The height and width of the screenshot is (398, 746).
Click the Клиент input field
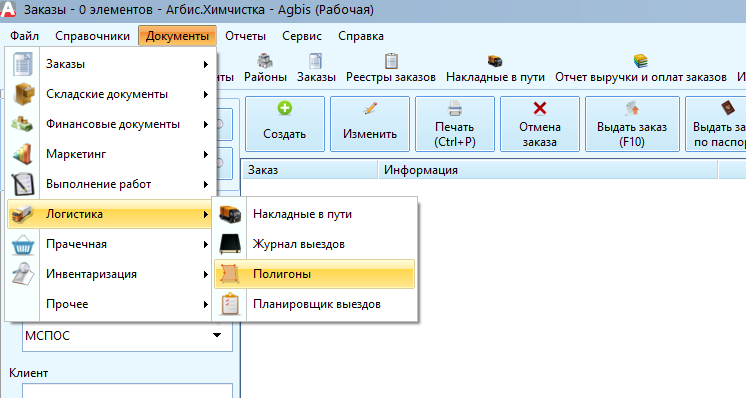(127, 391)
